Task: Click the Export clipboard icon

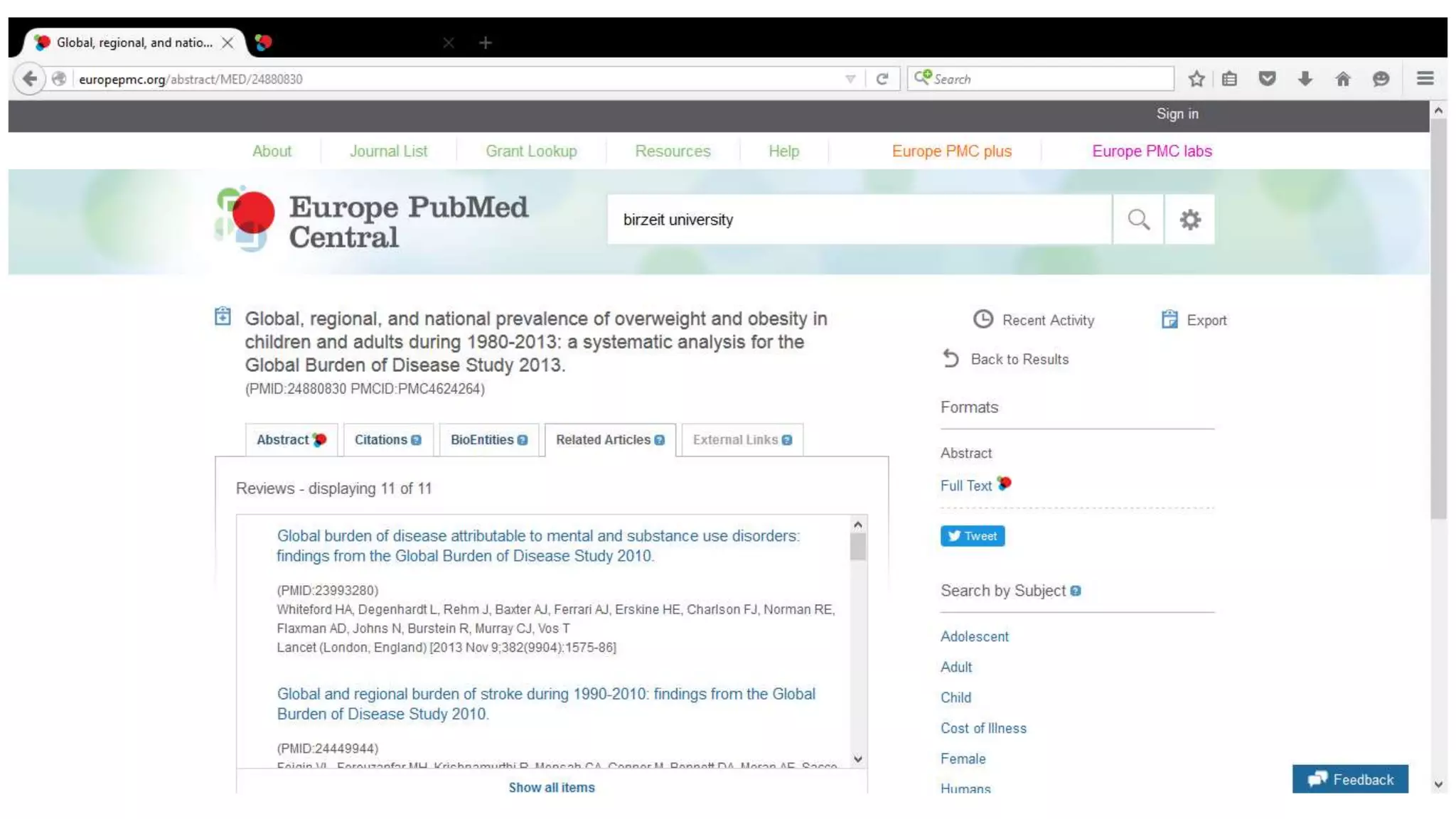Action: [1169, 320]
